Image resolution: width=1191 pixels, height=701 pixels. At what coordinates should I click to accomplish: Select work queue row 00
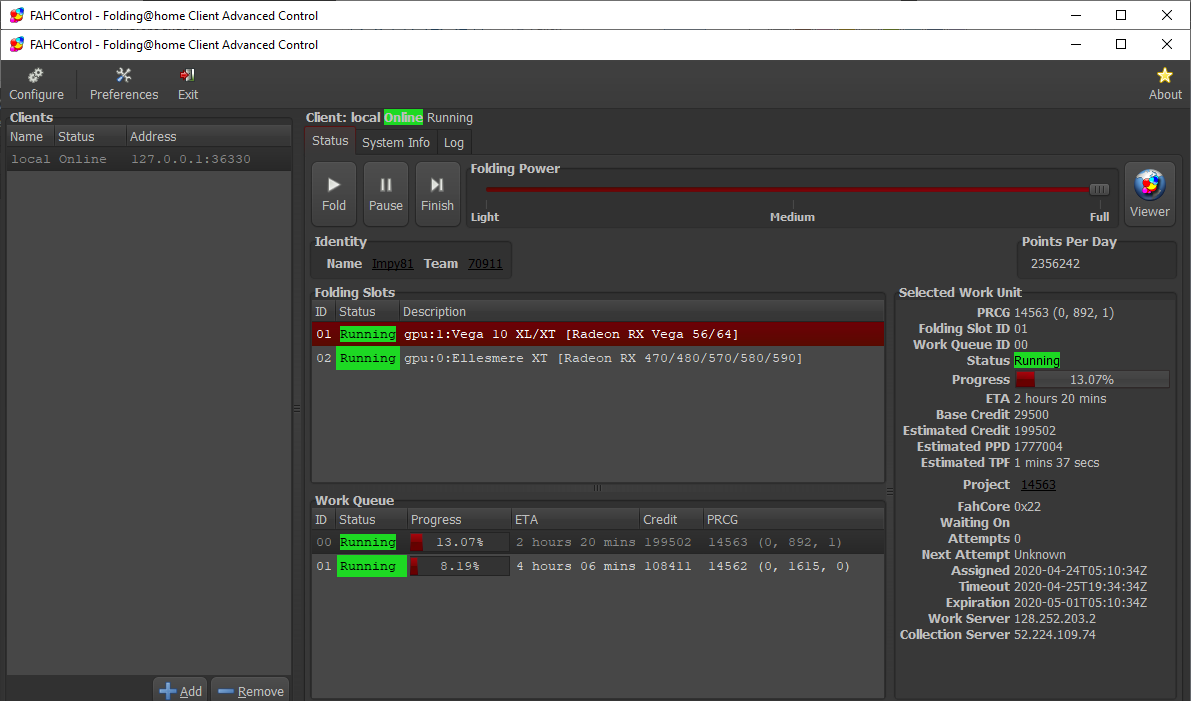pyautogui.click(x=598, y=542)
